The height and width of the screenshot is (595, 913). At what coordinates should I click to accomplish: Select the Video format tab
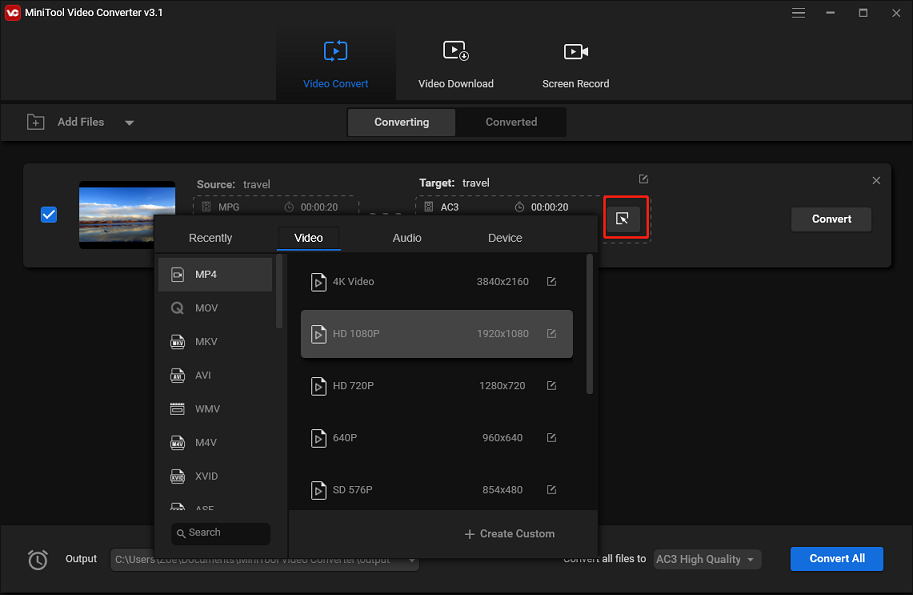click(x=309, y=238)
